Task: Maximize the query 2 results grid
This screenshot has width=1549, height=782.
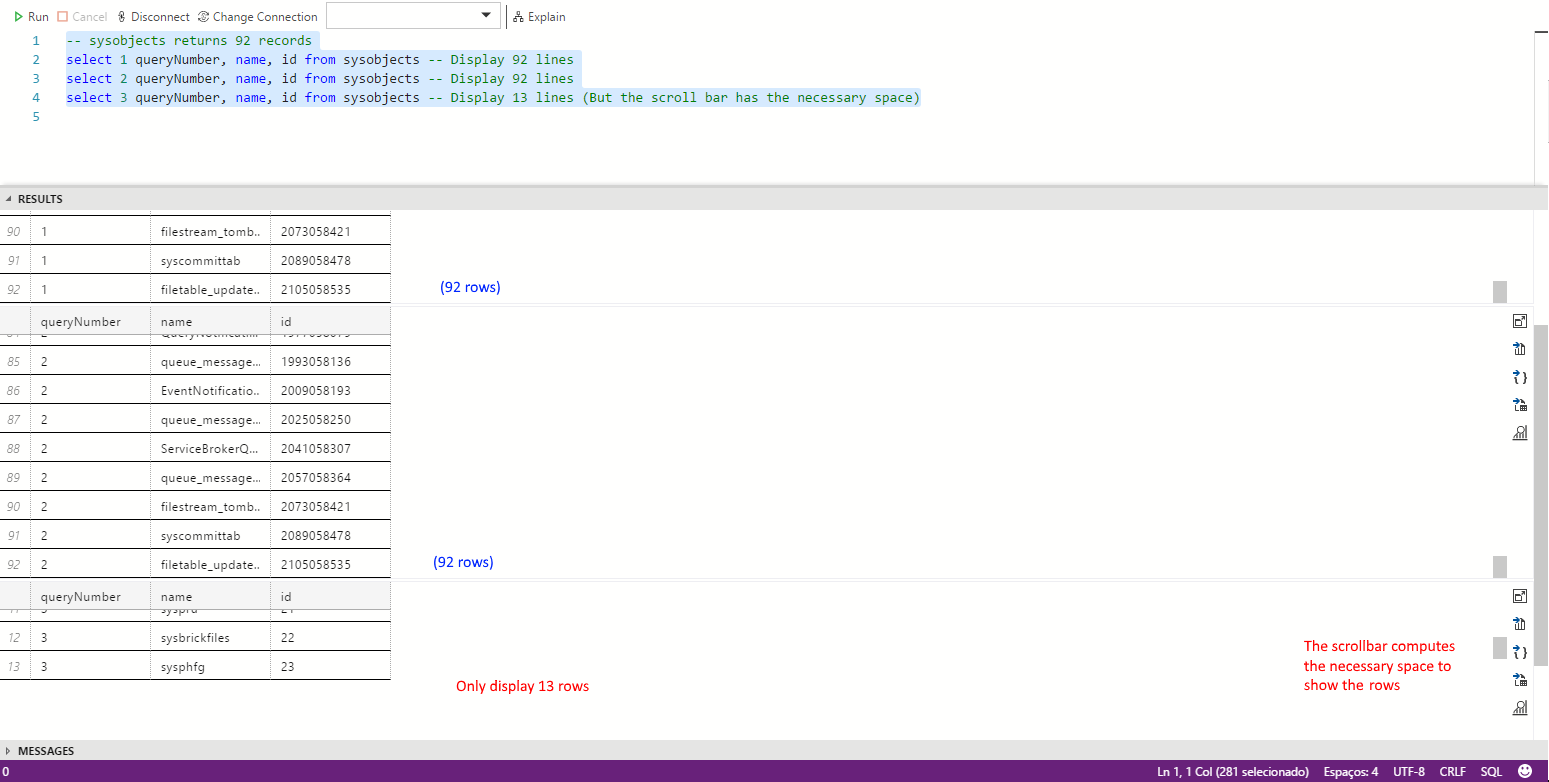Action: coord(1520,321)
